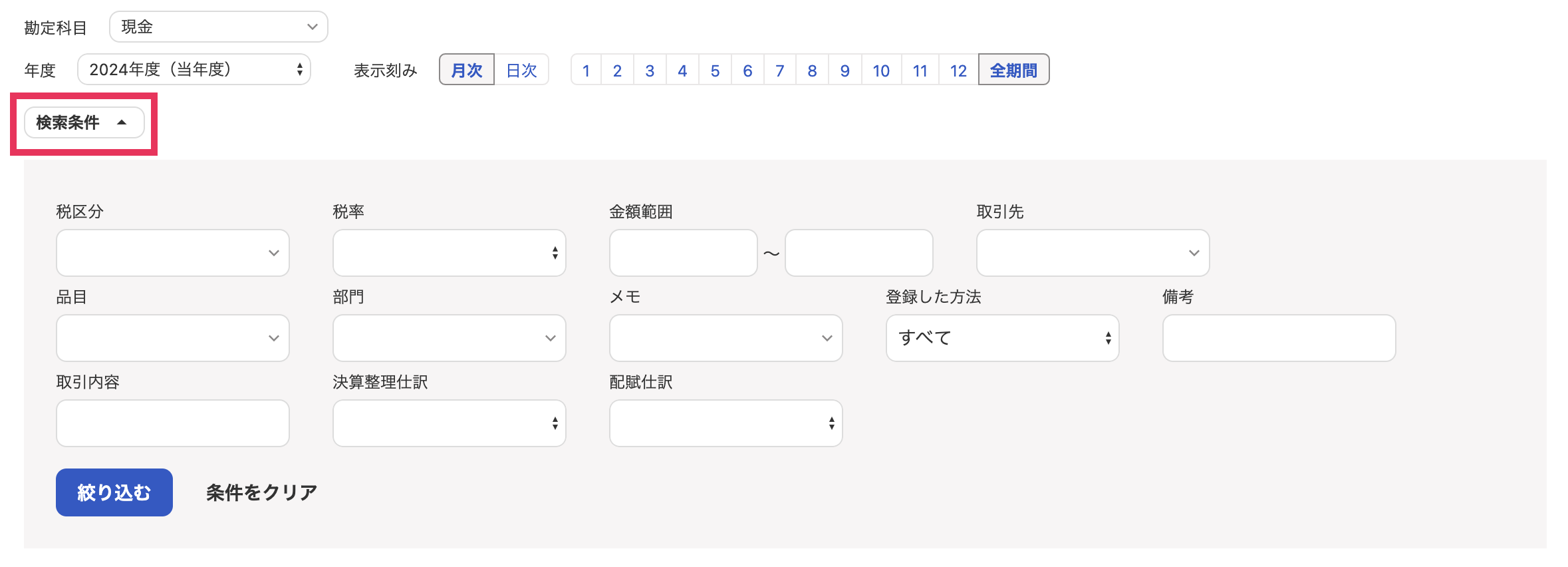The width and height of the screenshot is (1568, 567).
Task: Switch display interval to 日次
Action: [x=521, y=70]
